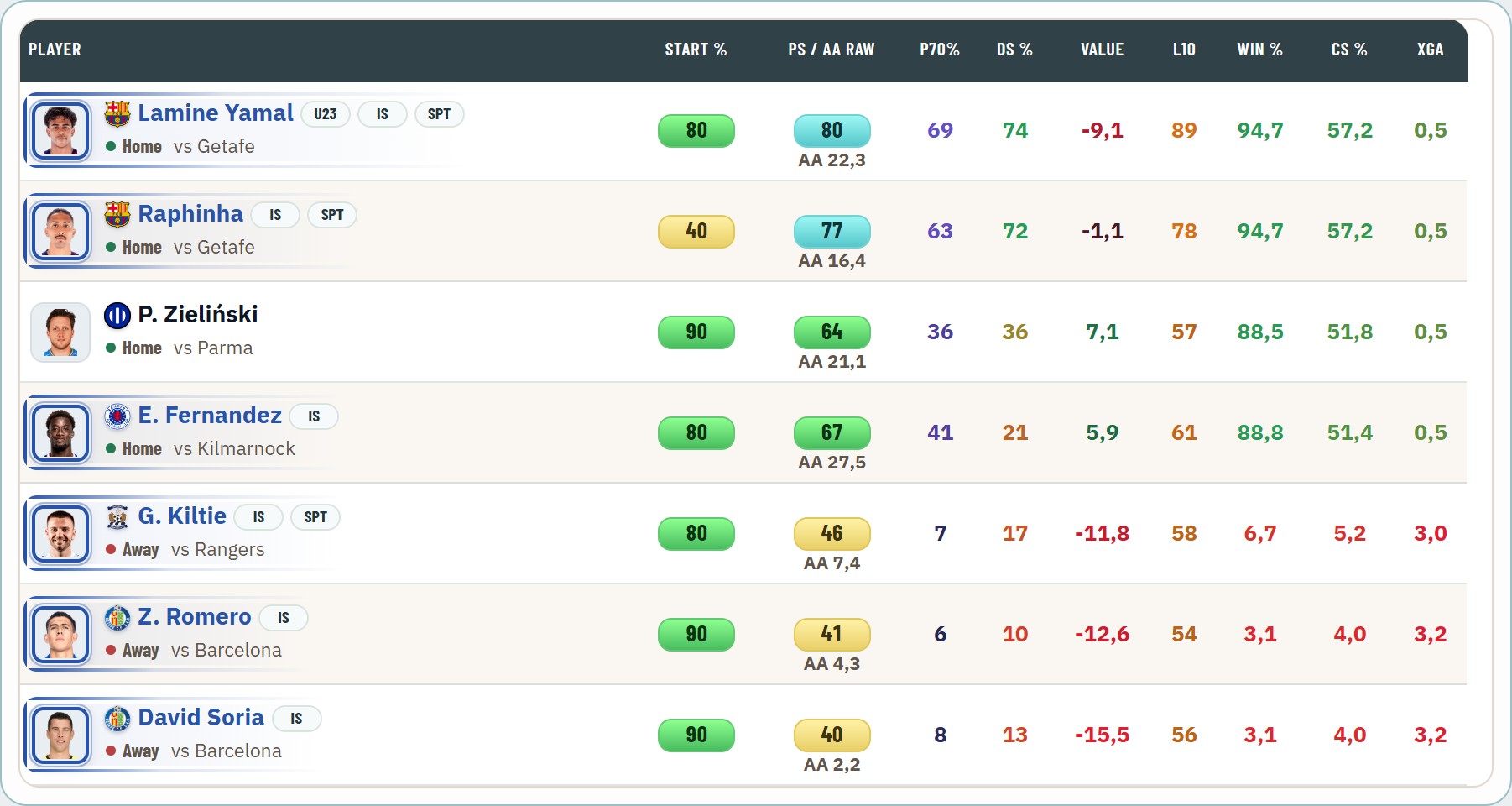1512x806 pixels.
Task: Click Inter crest beside P. Zieliński
Action: pyautogui.click(x=117, y=315)
